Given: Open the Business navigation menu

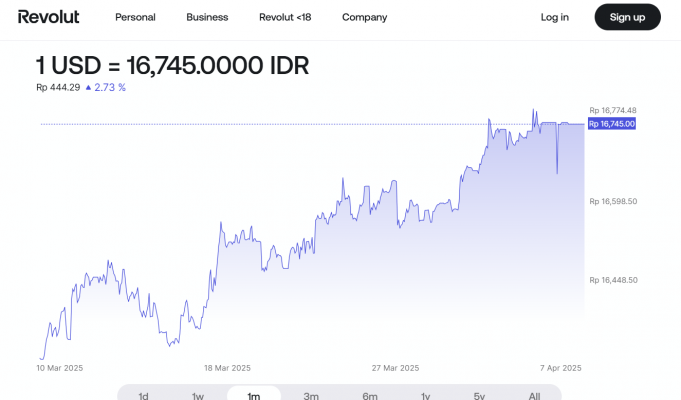Looking at the screenshot, I should point(207,17).
